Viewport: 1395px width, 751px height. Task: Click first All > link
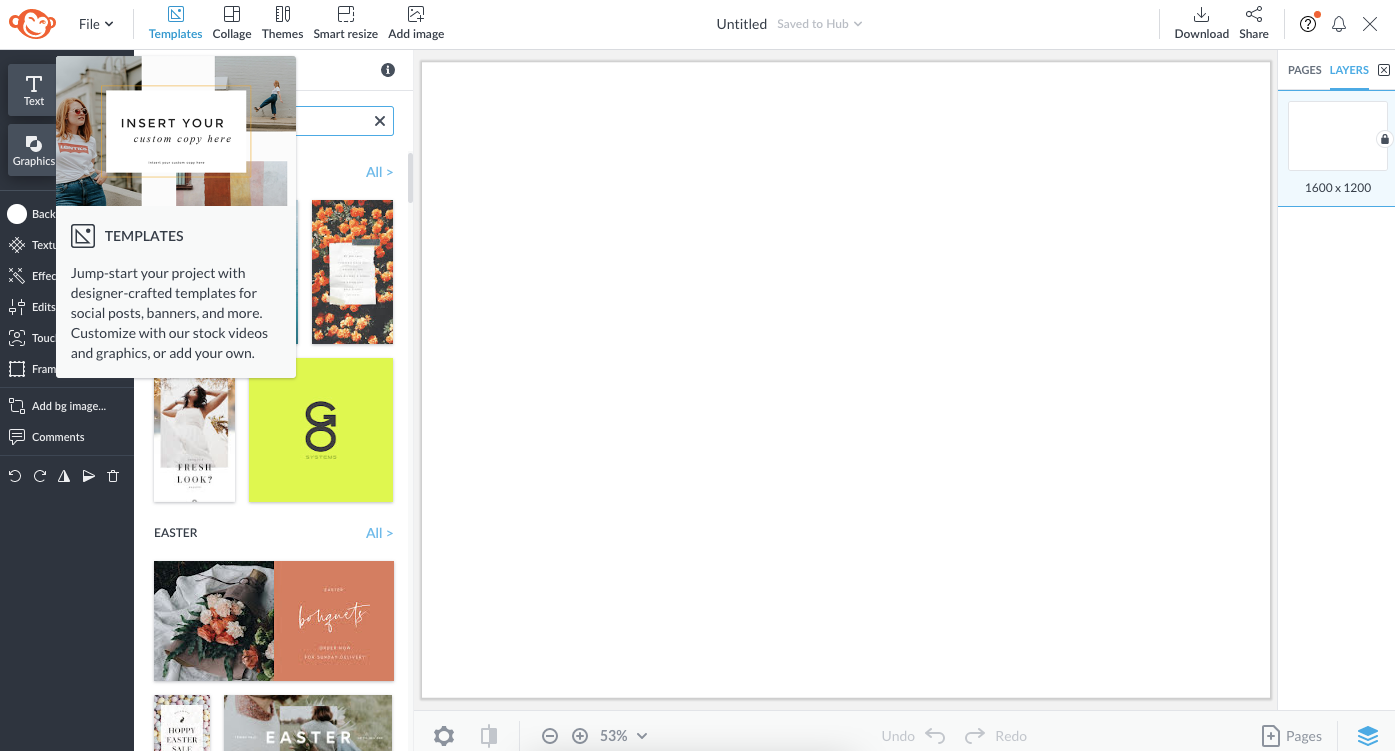379,172
